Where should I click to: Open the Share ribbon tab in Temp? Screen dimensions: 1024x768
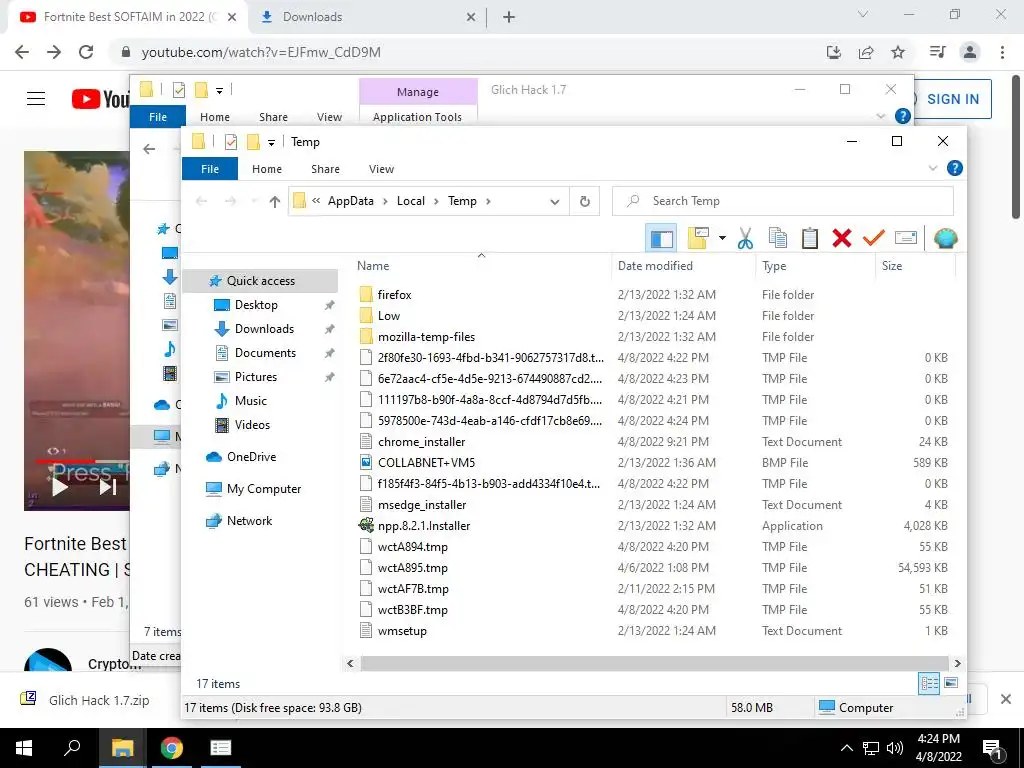click(325, 168)
